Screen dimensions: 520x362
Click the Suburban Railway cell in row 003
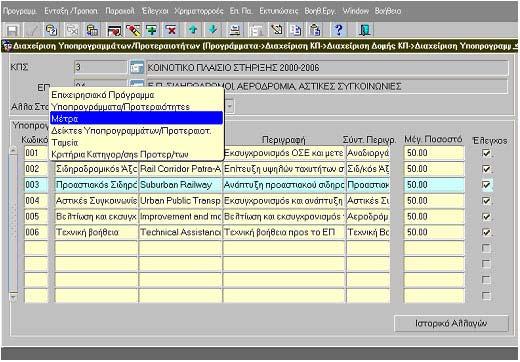180,185
